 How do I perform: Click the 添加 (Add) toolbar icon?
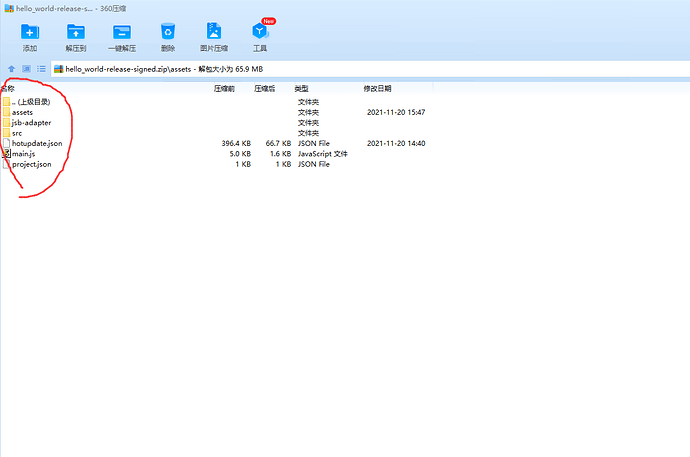(29, 32)
